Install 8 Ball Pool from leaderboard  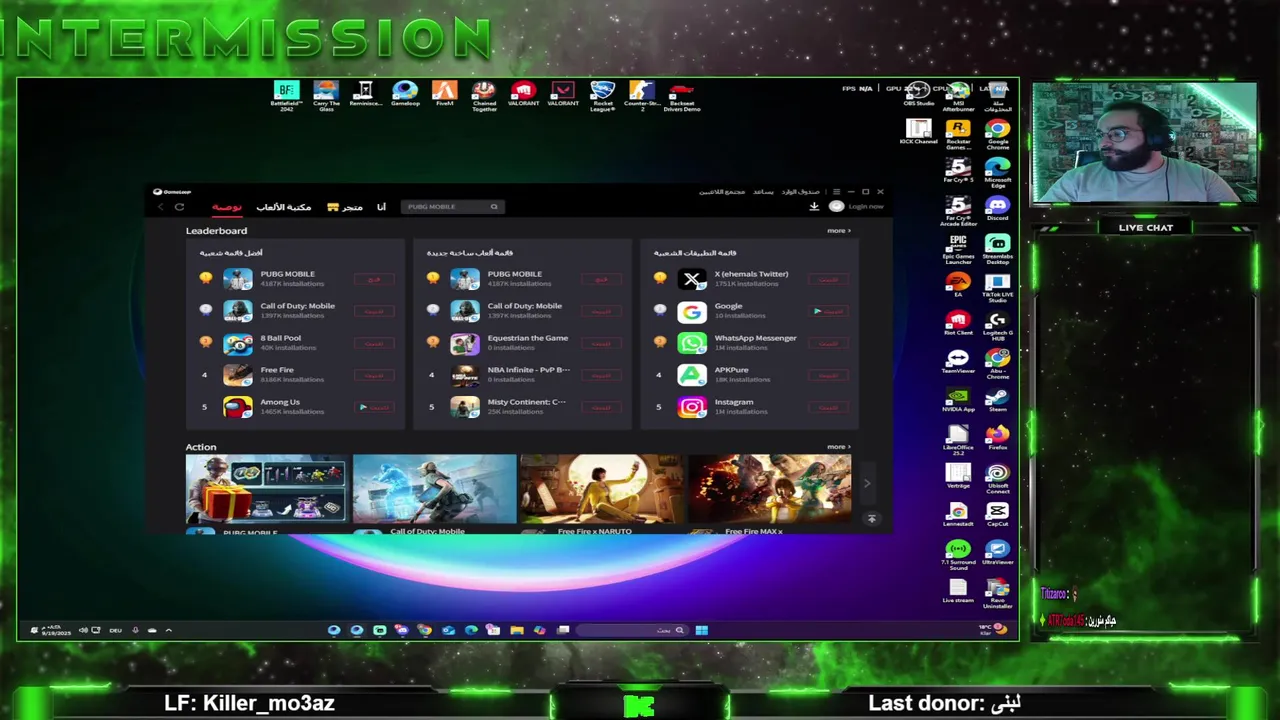(373, 343)
